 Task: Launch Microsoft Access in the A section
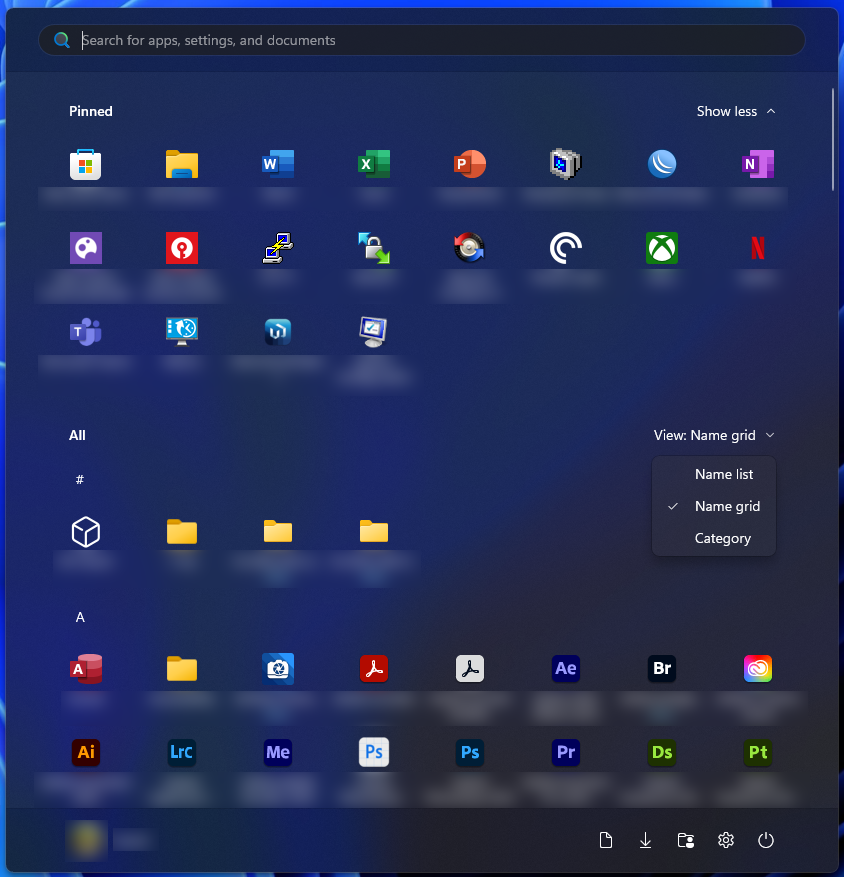tap(86, 668)
